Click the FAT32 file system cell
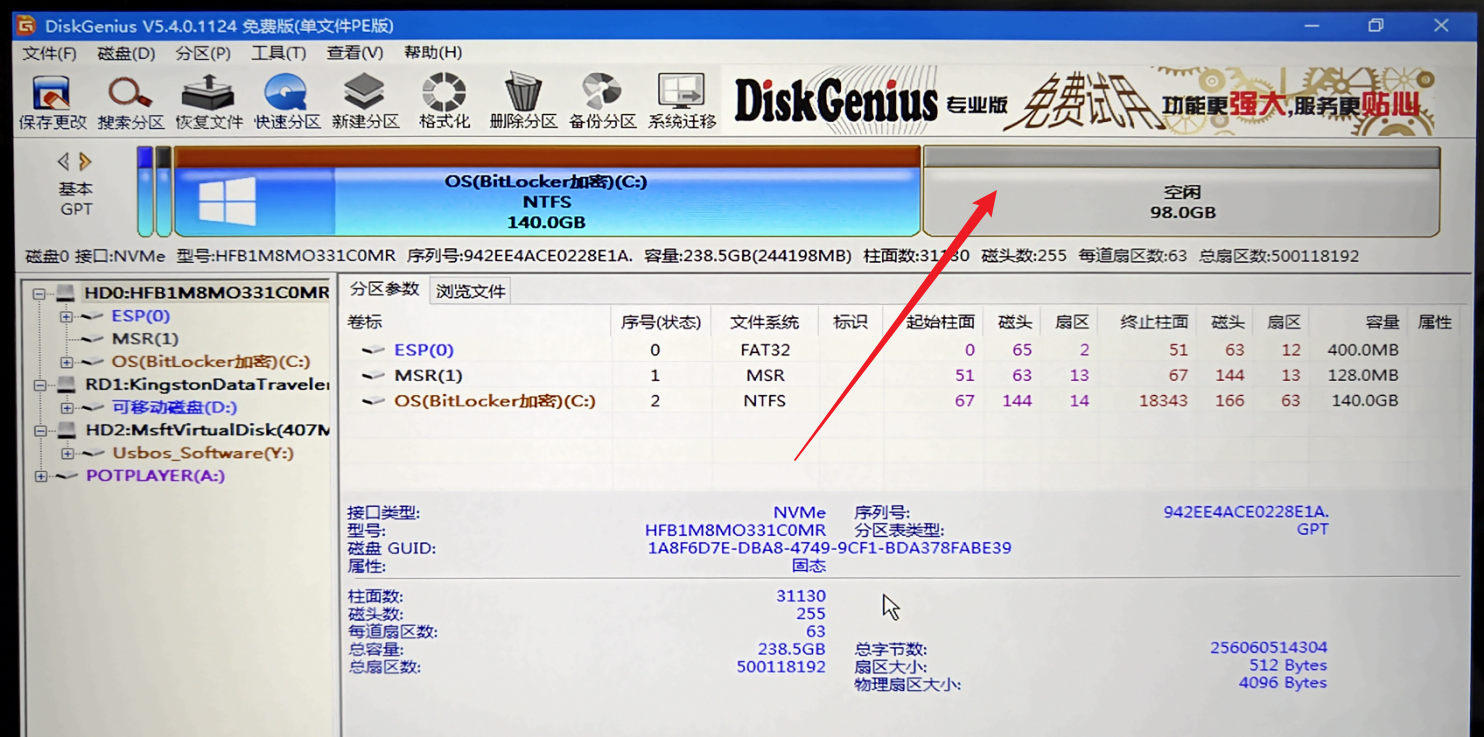This screenshot has height=737, width=1484. (765, 350)
